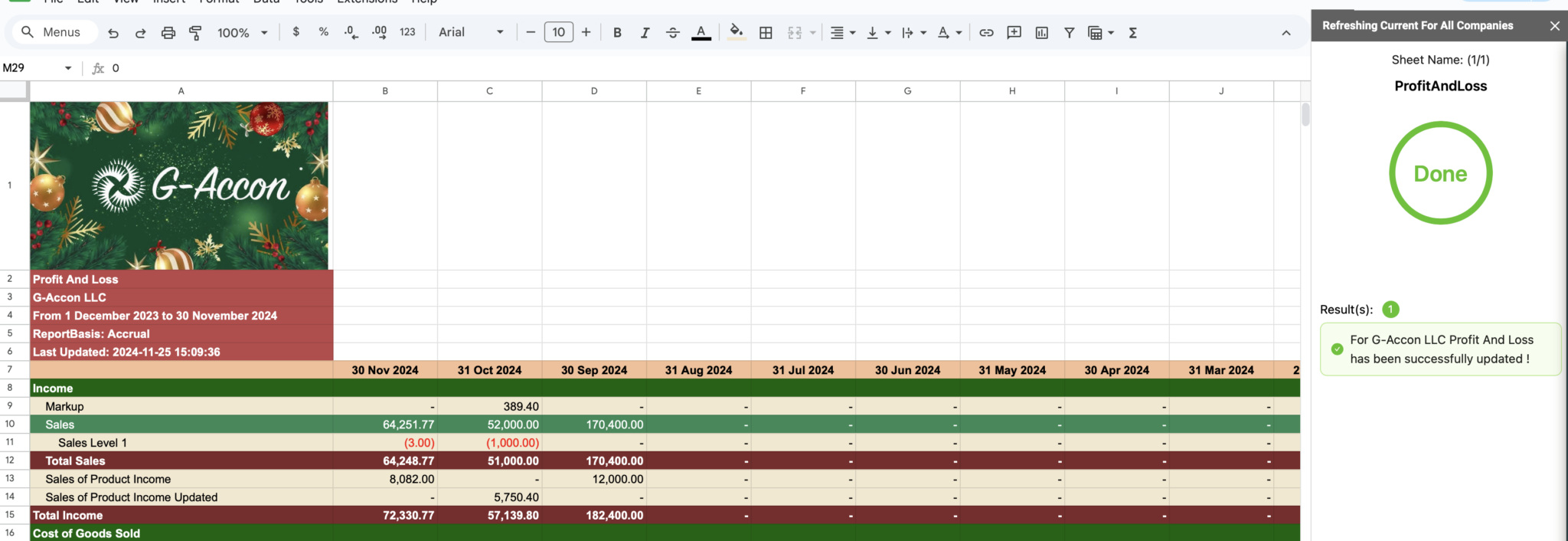Open the Functions sigma menu
This screenshot has width=1568, height=541.
[1133, 32]
